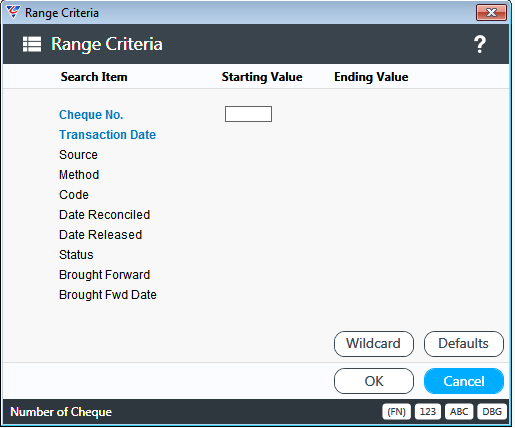Click the list icon beside Range Criteria heading
Image resolution: width=515 pixels, height=428 pixels.
pyautogui.click(x=32, y=44)
